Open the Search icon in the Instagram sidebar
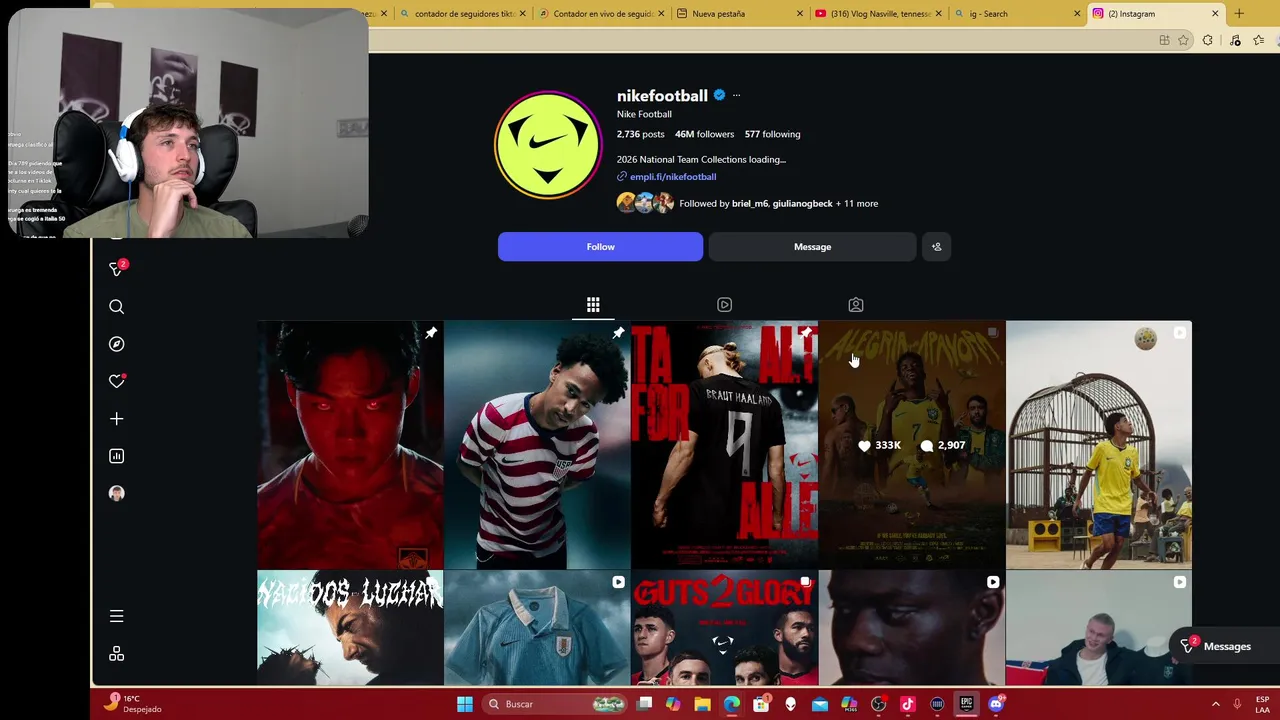This screenshot has width=1280, height=720. (x=116, y=307)
